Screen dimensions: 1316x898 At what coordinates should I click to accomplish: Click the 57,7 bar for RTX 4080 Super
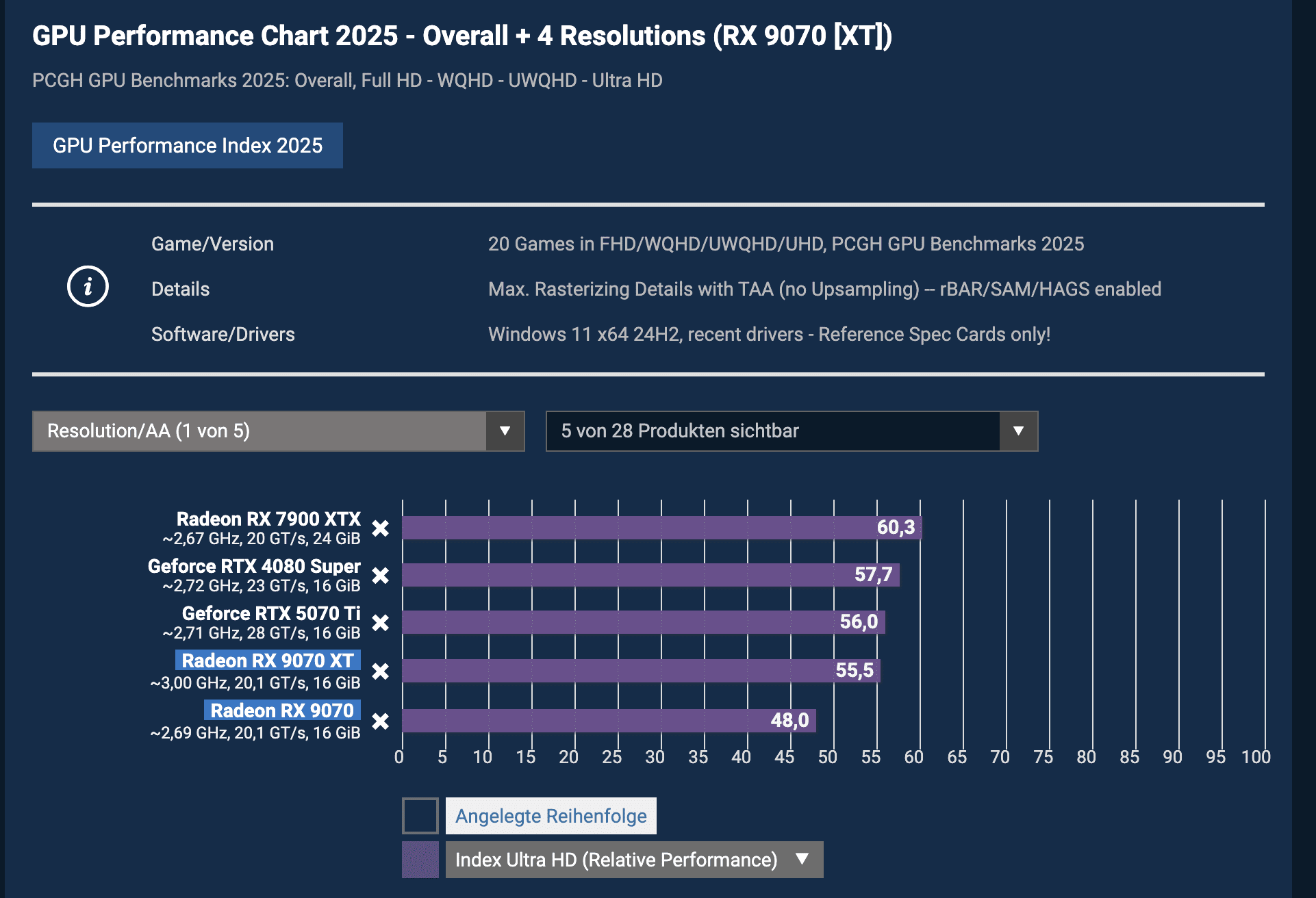[651, 575]
